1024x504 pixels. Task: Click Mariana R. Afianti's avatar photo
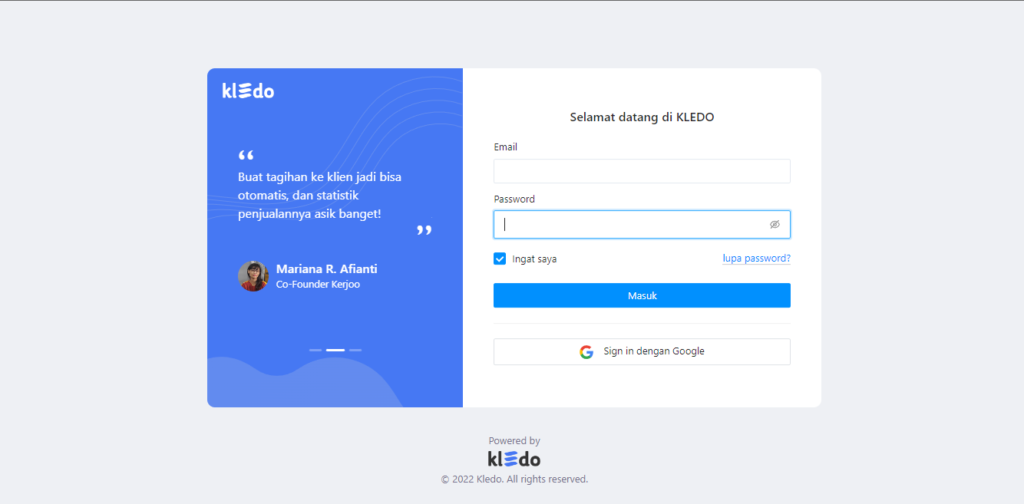coord(253,276)
